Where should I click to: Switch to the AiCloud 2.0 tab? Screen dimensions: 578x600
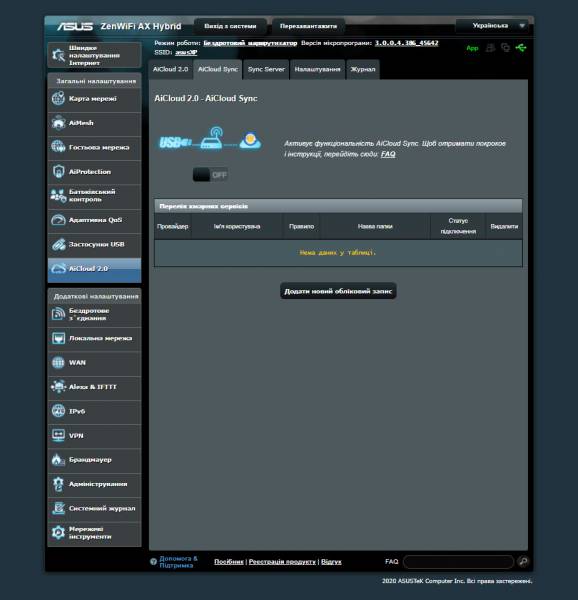click(x=171, y=69)
